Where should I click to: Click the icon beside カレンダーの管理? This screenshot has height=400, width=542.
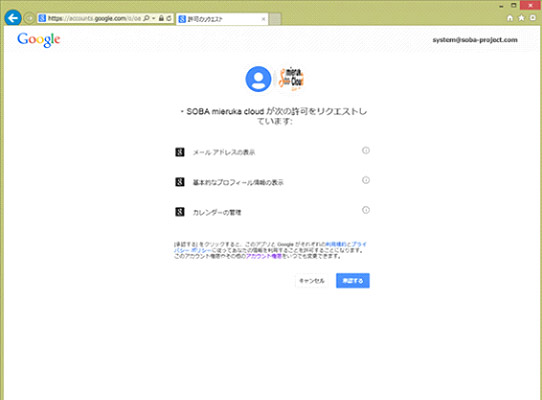pos(180,212)
